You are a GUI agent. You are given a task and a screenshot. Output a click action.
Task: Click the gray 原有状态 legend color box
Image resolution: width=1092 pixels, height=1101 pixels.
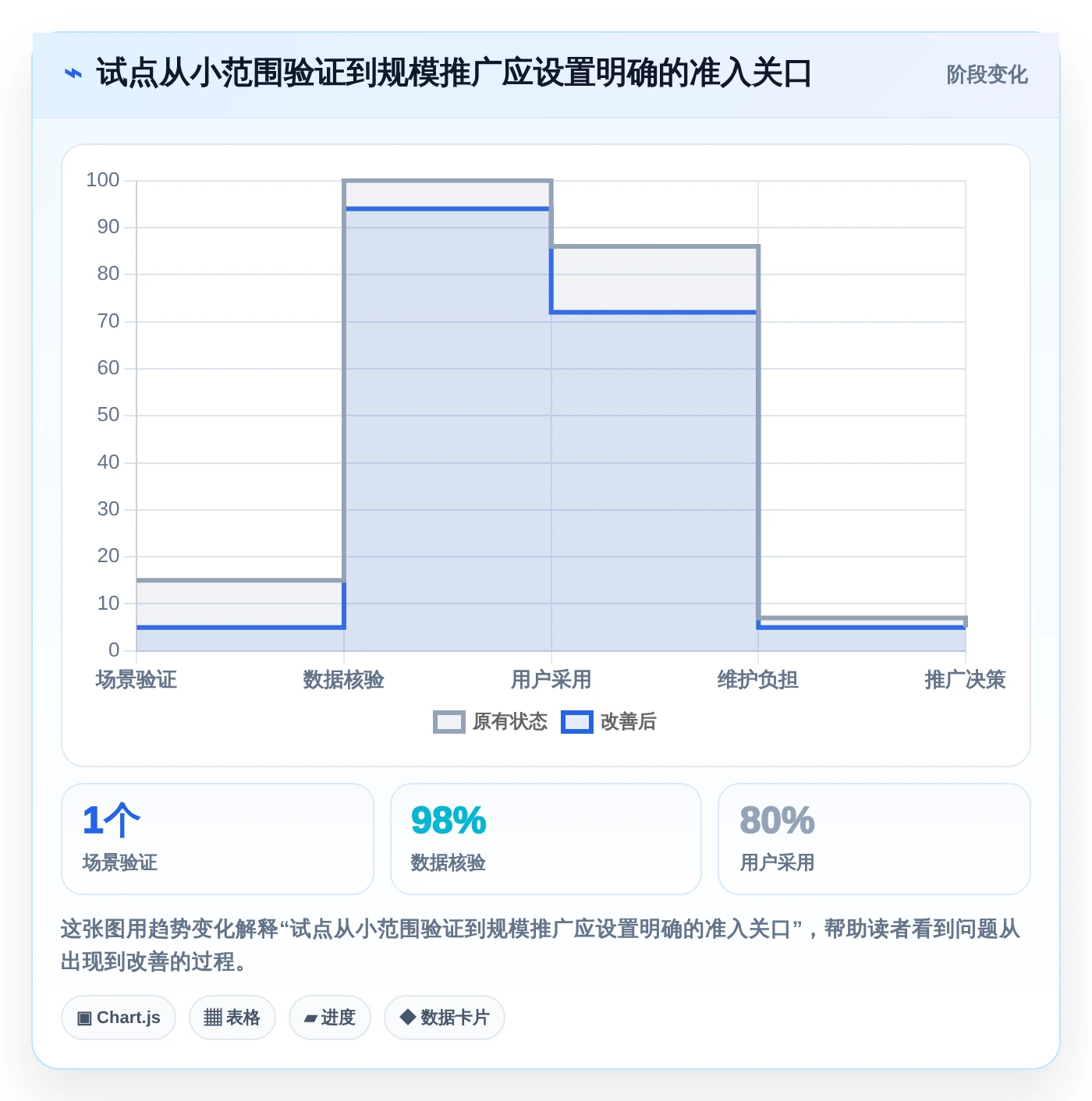(449, 722)
